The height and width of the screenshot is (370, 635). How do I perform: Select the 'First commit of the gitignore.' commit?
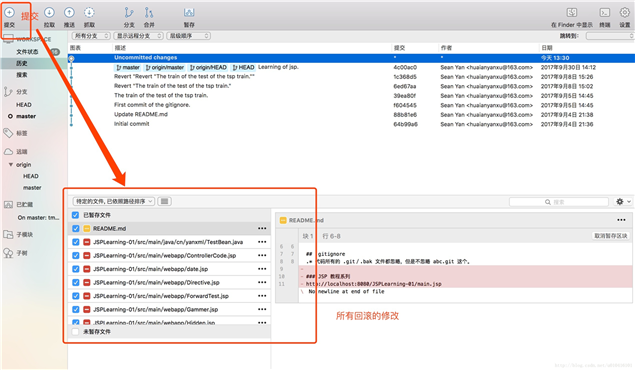pyautogui.click(x=352, y=105)
